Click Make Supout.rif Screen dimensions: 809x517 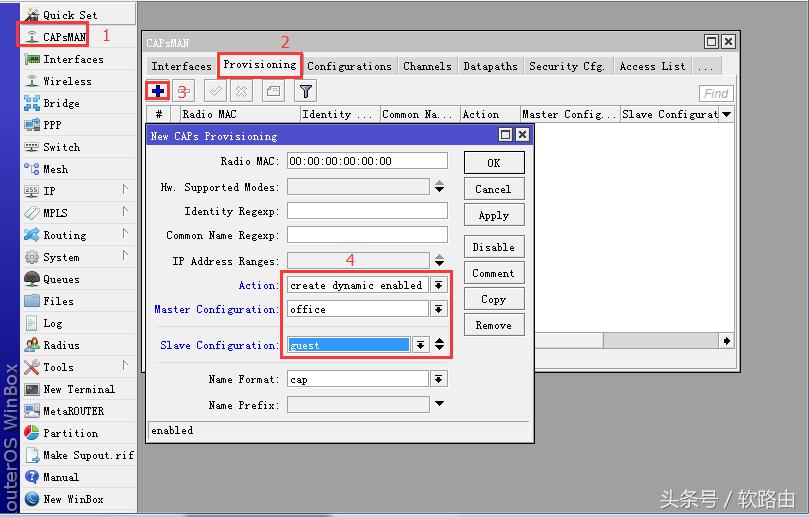tap(78, 455)
